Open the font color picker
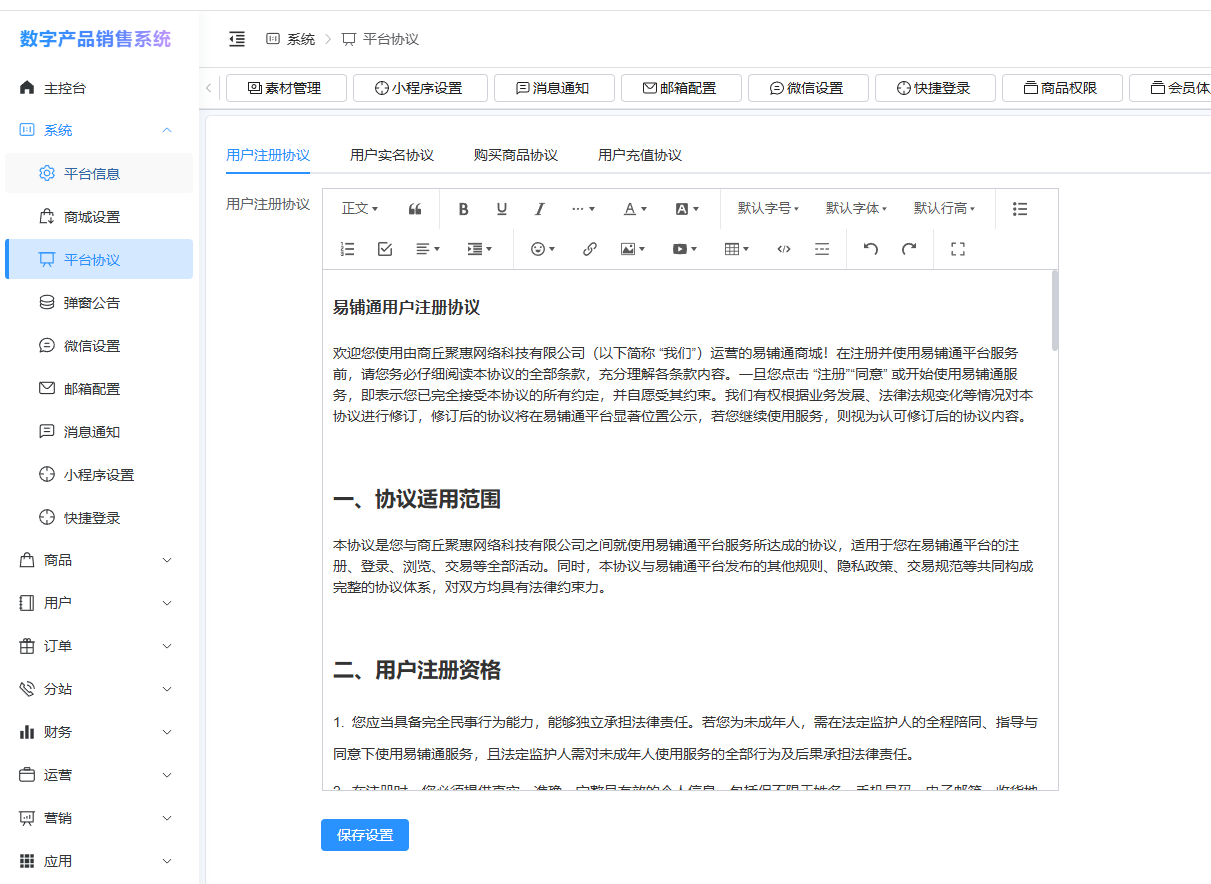 click(635, 209)
